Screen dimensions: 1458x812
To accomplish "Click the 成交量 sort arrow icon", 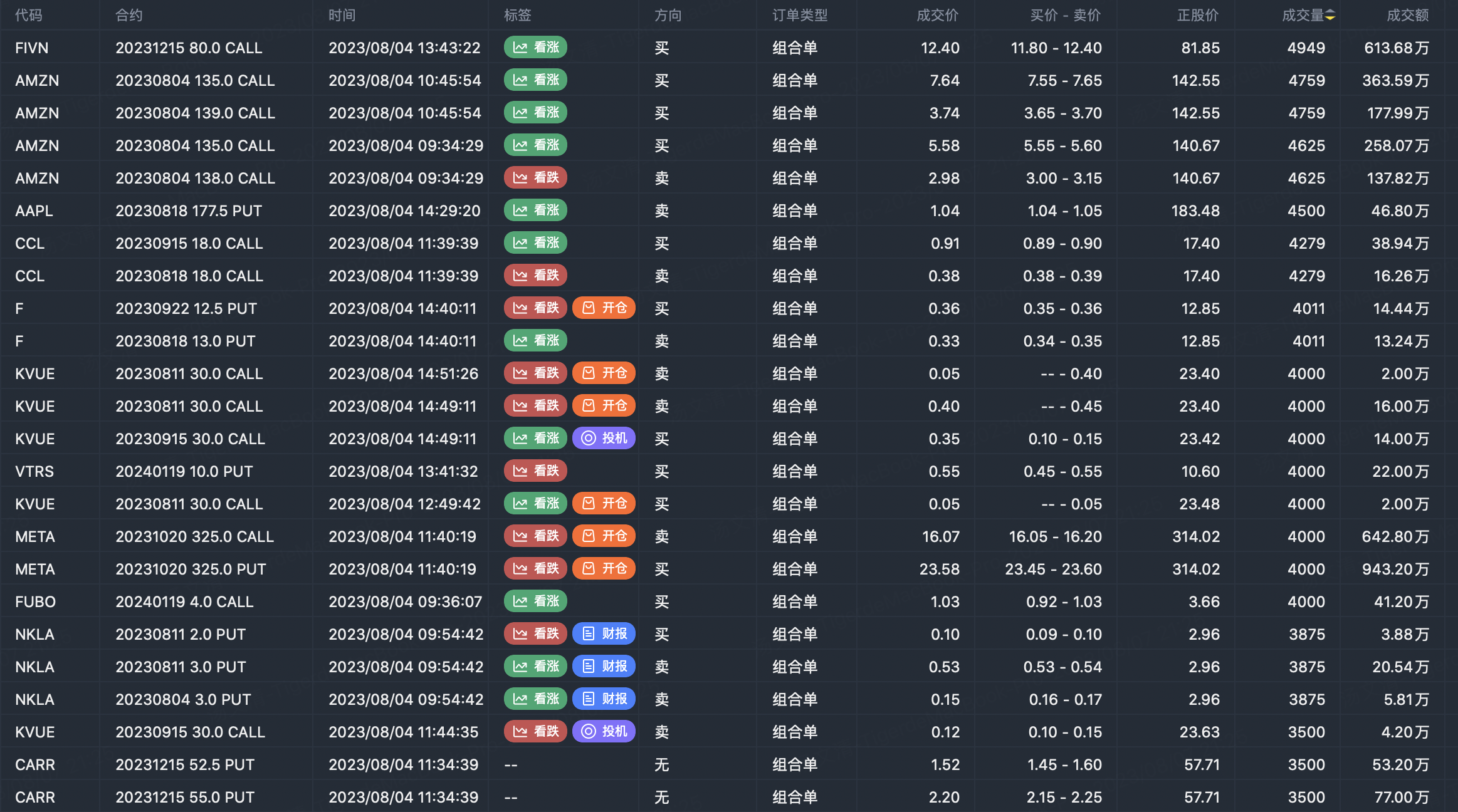I will [x=1330, y=16].
